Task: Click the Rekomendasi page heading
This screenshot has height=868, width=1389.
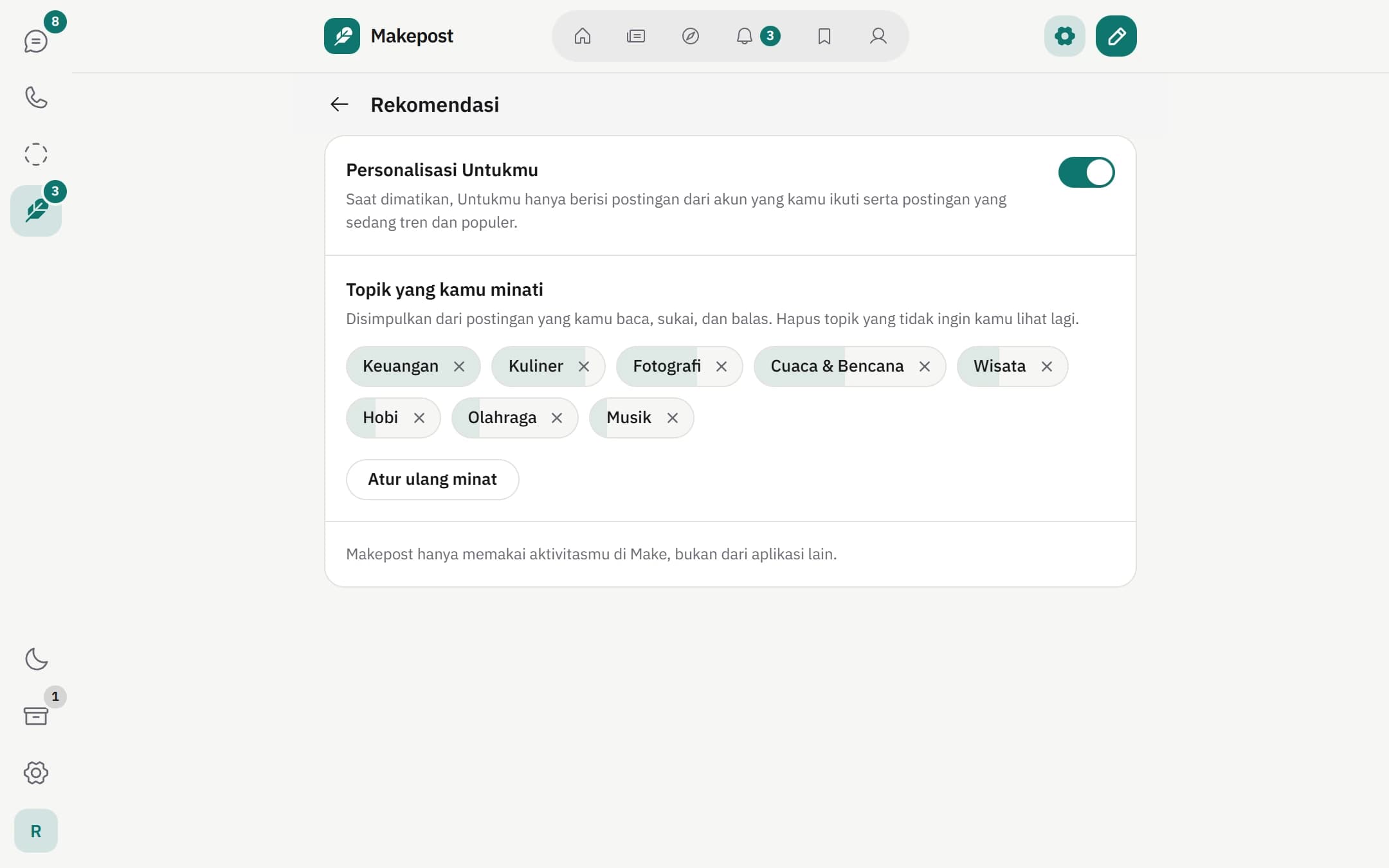Action: (x=435, y=104)
